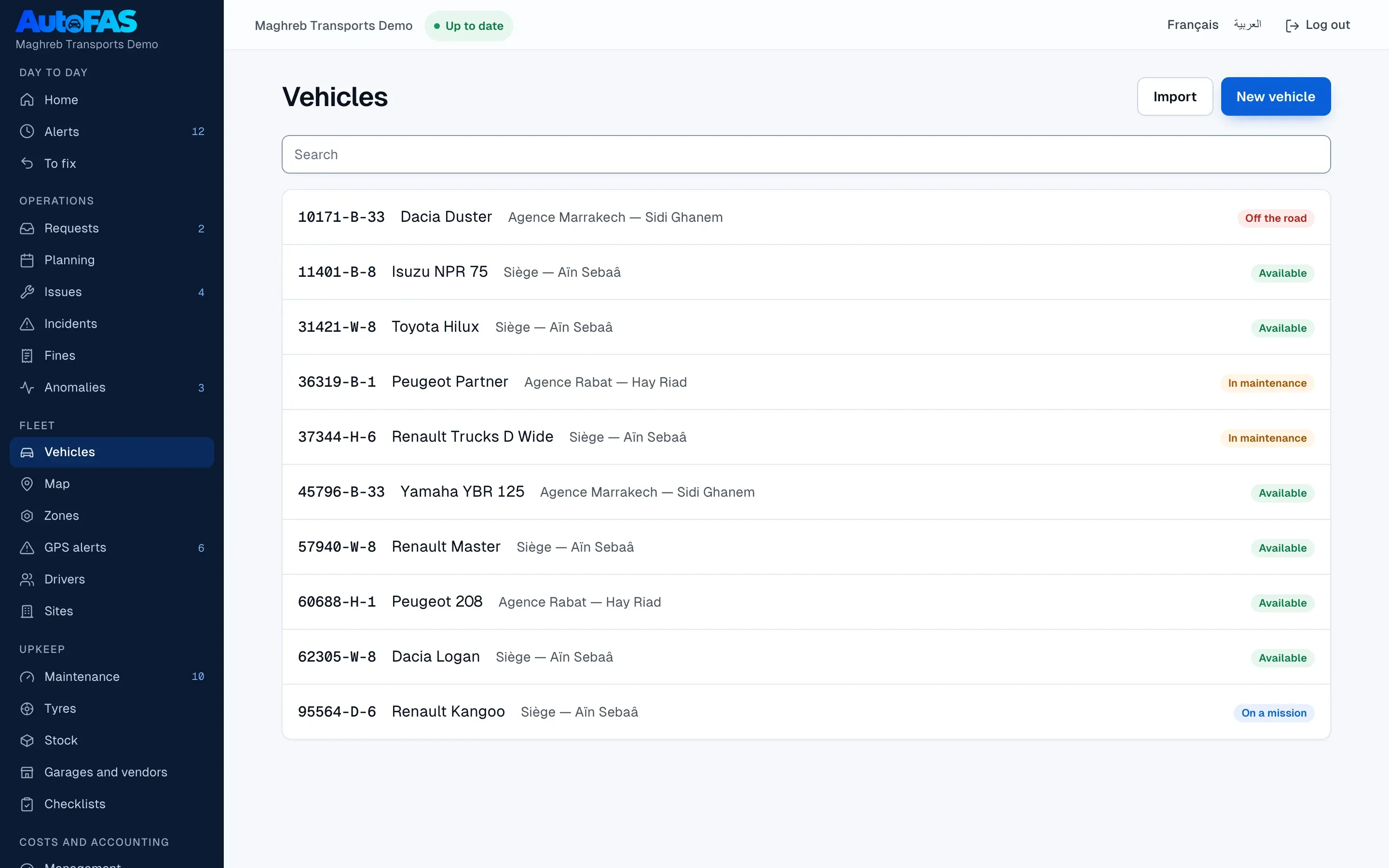
Task: Click the Requests inbox icon
Action: pyautogui.click(x=27, y=229)
